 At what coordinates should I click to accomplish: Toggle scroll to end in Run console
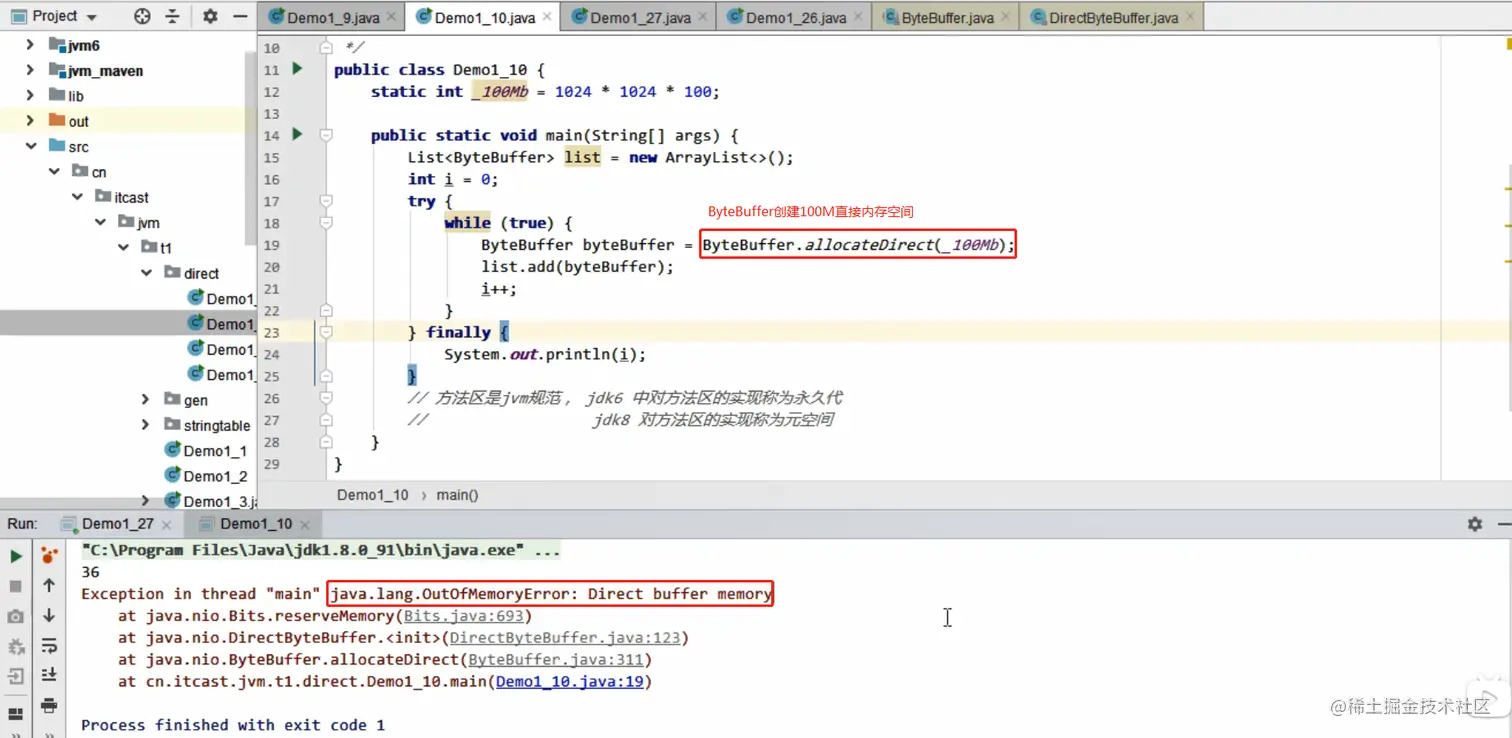pos(49,676)
